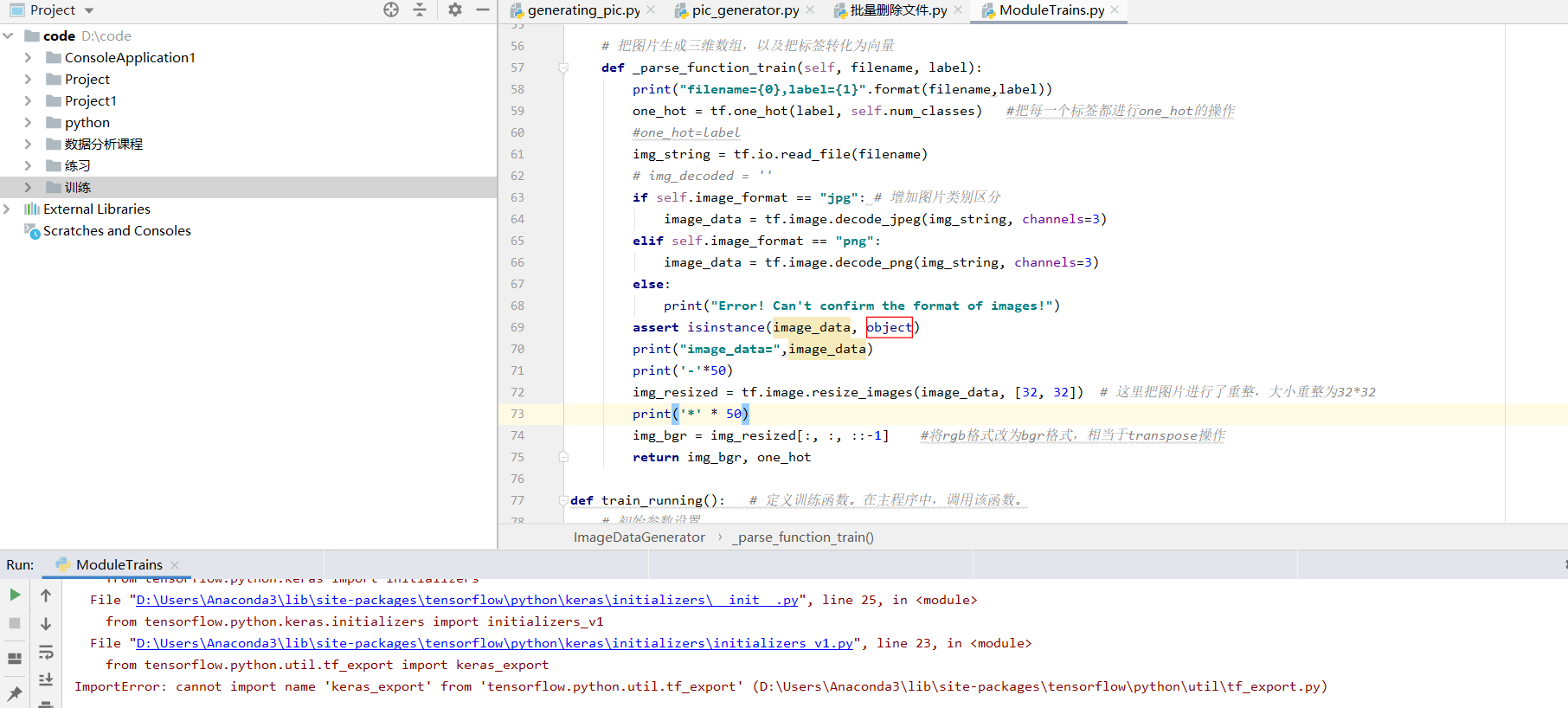Click scroll to end icon in console
This screenshot has width=1568, height=708.
tap(46, 679)
